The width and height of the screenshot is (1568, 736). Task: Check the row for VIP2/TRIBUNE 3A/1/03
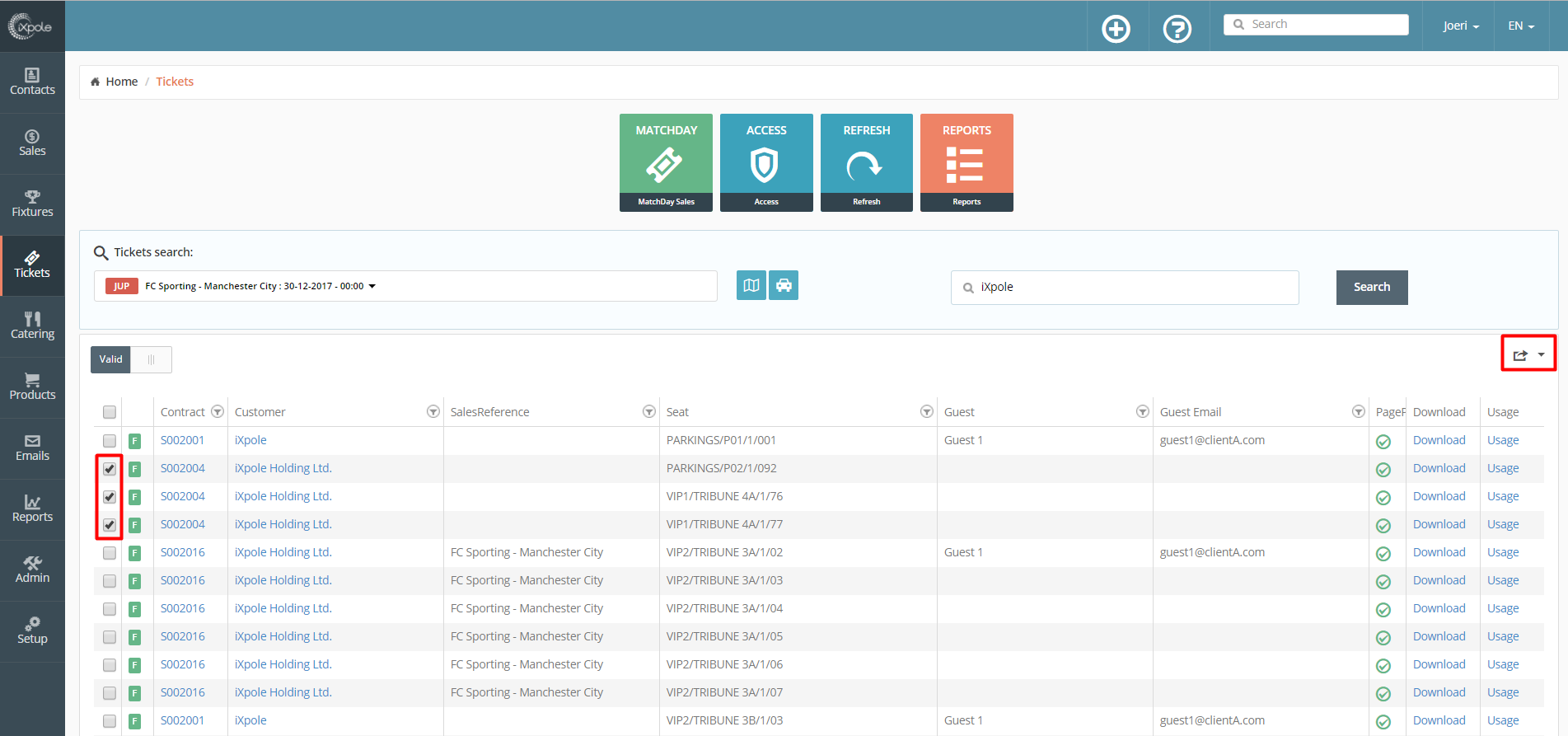(x=110, y=581)
